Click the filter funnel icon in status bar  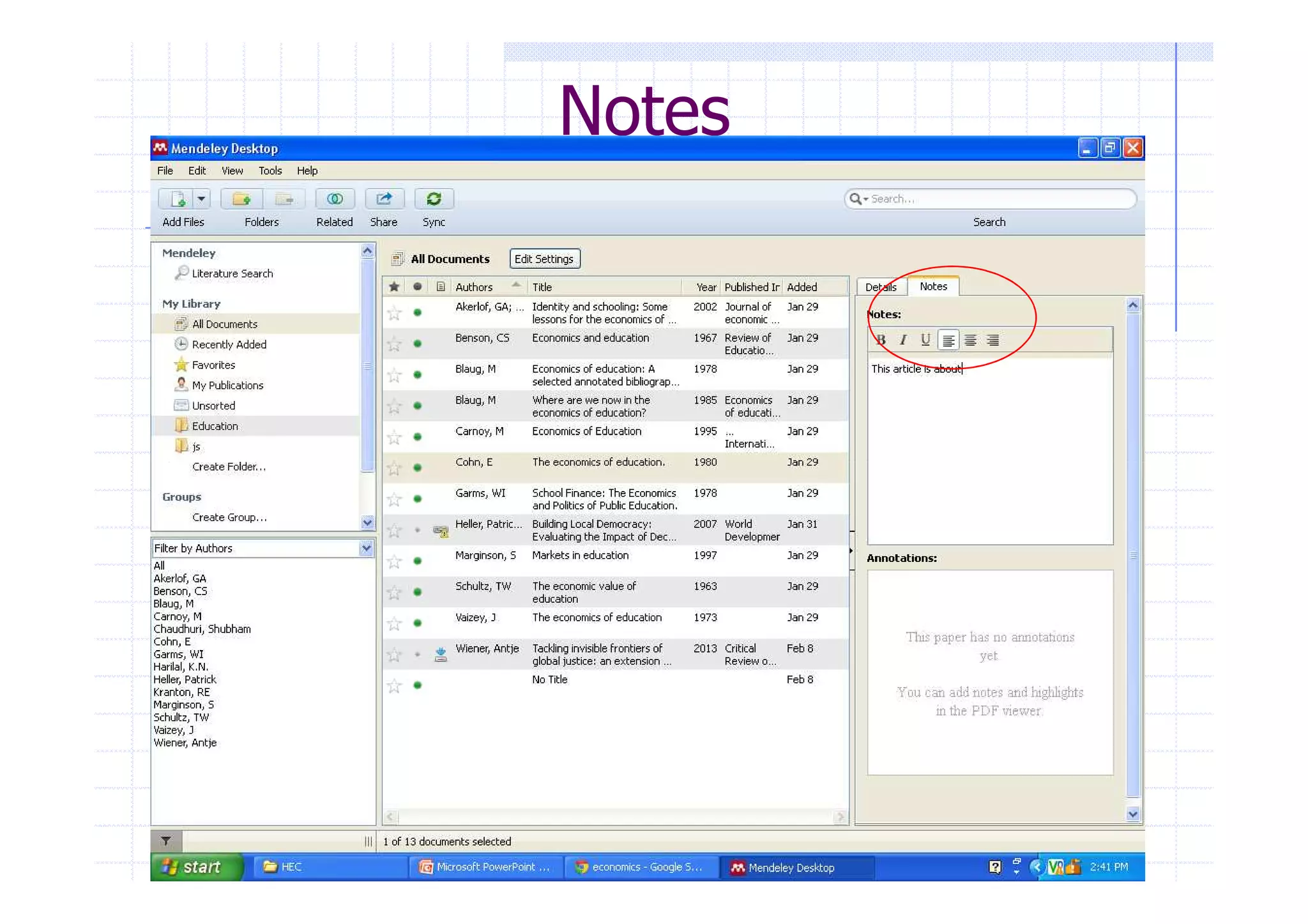[166, 842]
